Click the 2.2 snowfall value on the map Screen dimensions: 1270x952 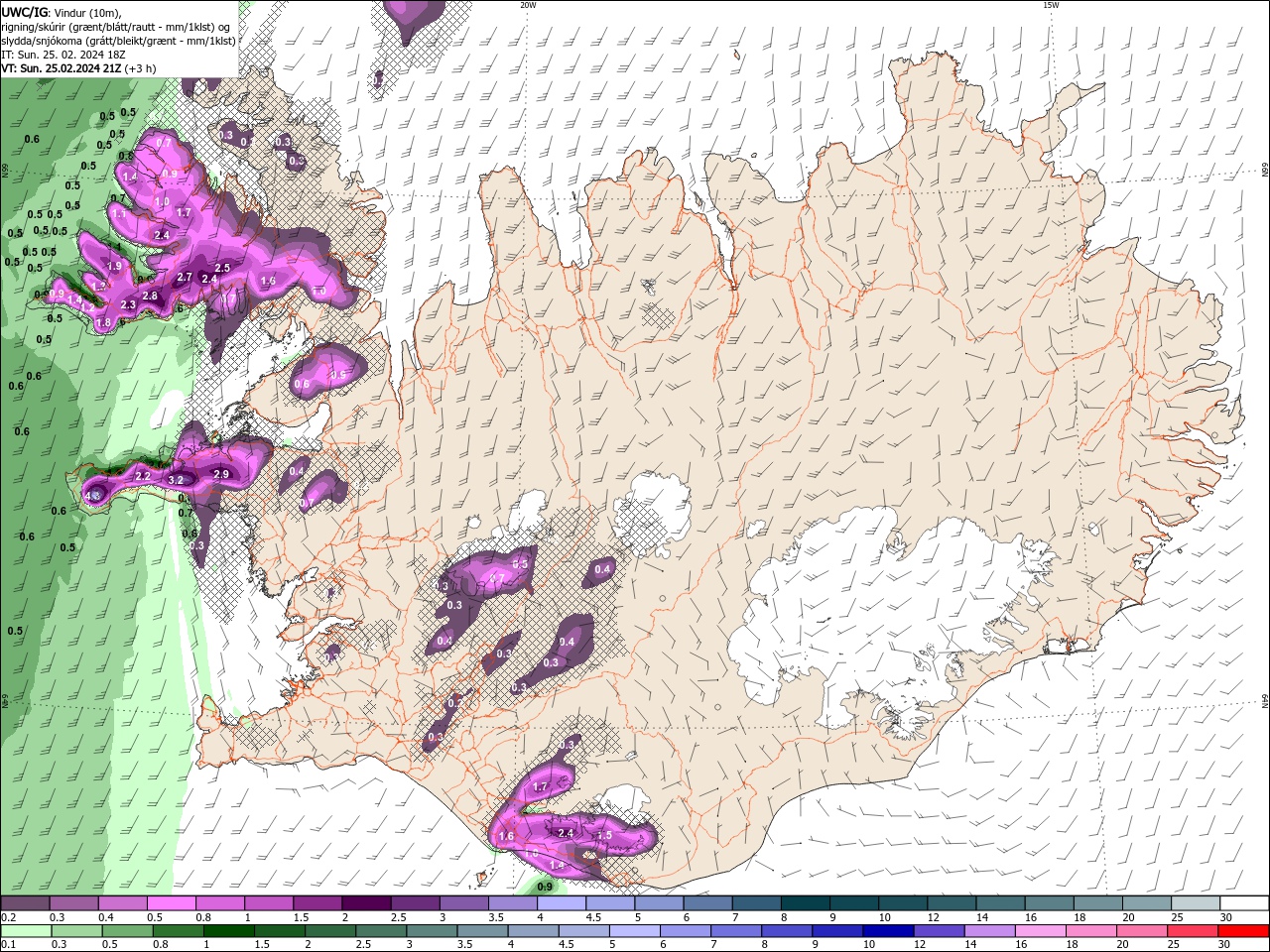[x=143, y=477]
